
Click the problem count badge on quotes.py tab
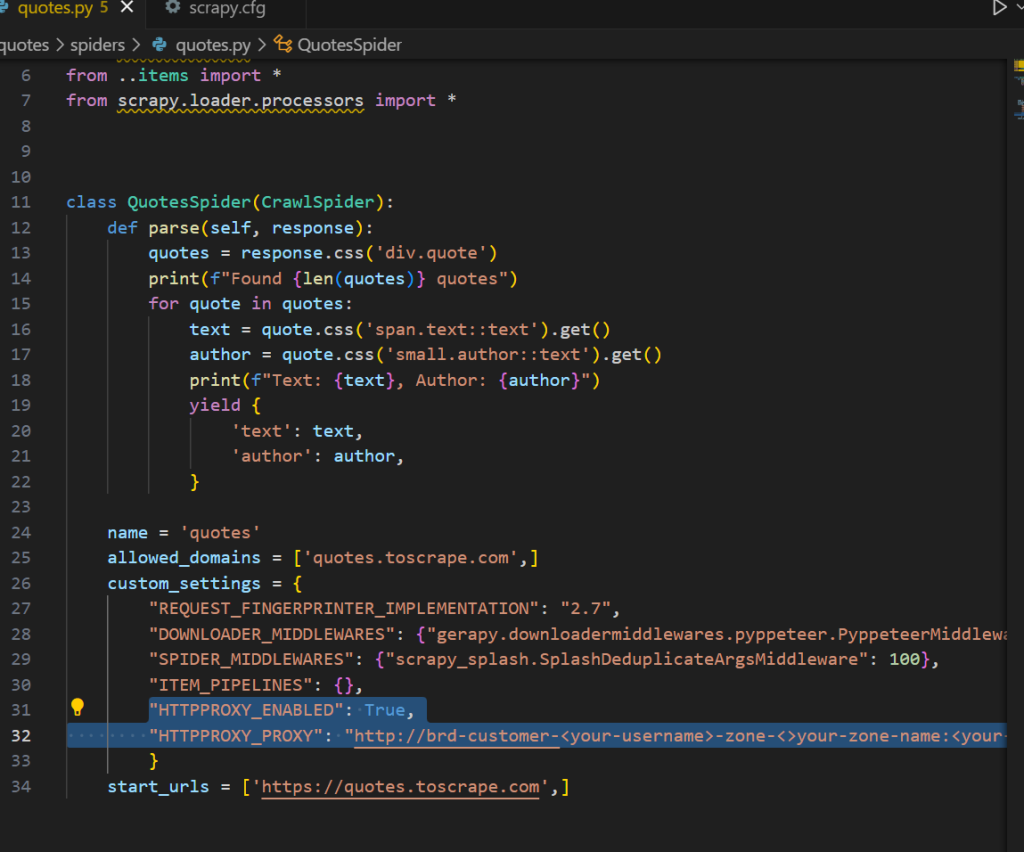[104, 9]
